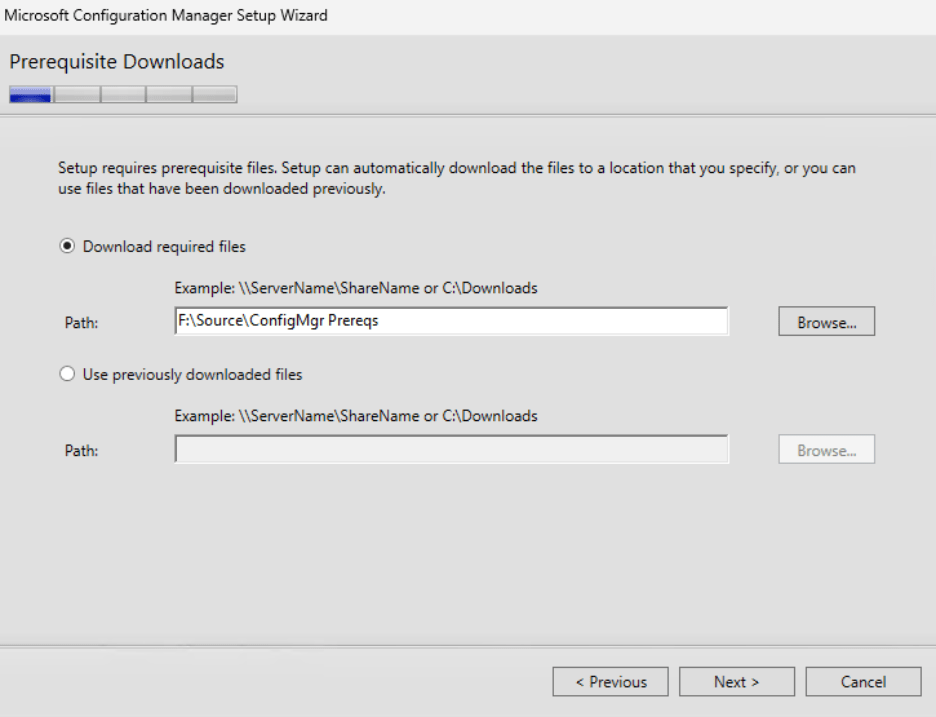Advance the wizard with Next

pos(736,681)
